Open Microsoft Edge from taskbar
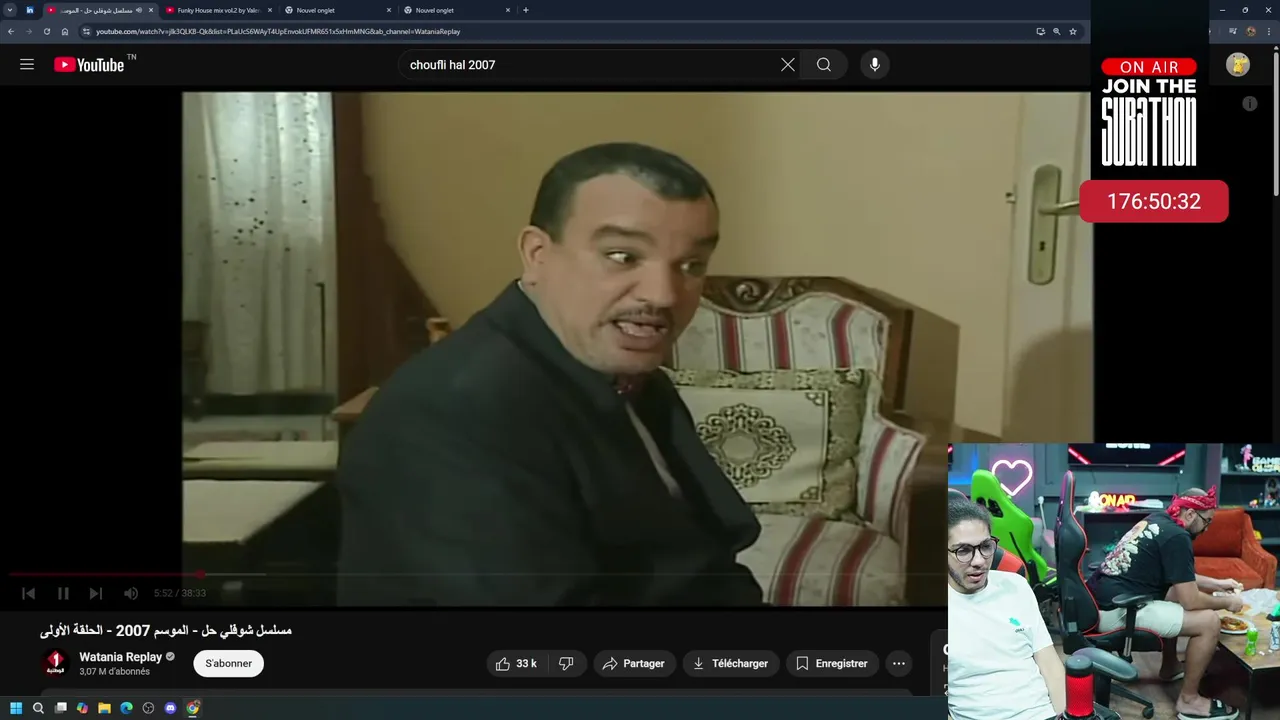Viewport: 1280px width, 720px height. point(126,708)
